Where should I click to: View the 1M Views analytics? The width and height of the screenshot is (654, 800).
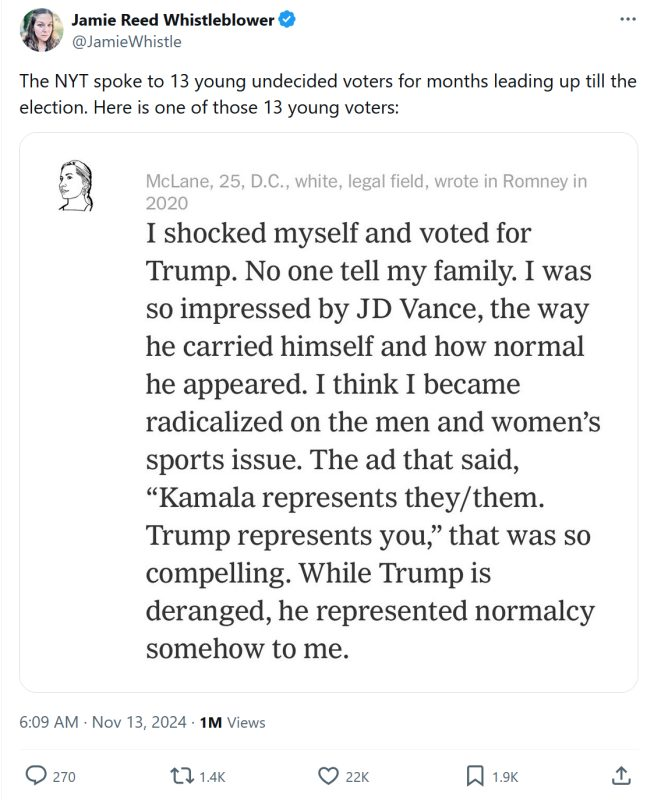click(x=233, y=722)
